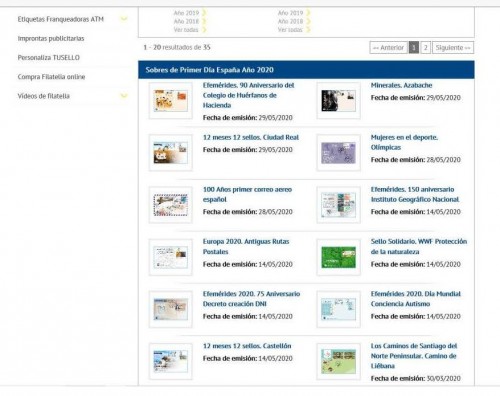Expand Videos de filatelia chevron
The image size is (500, 396).
click(124, 96)
